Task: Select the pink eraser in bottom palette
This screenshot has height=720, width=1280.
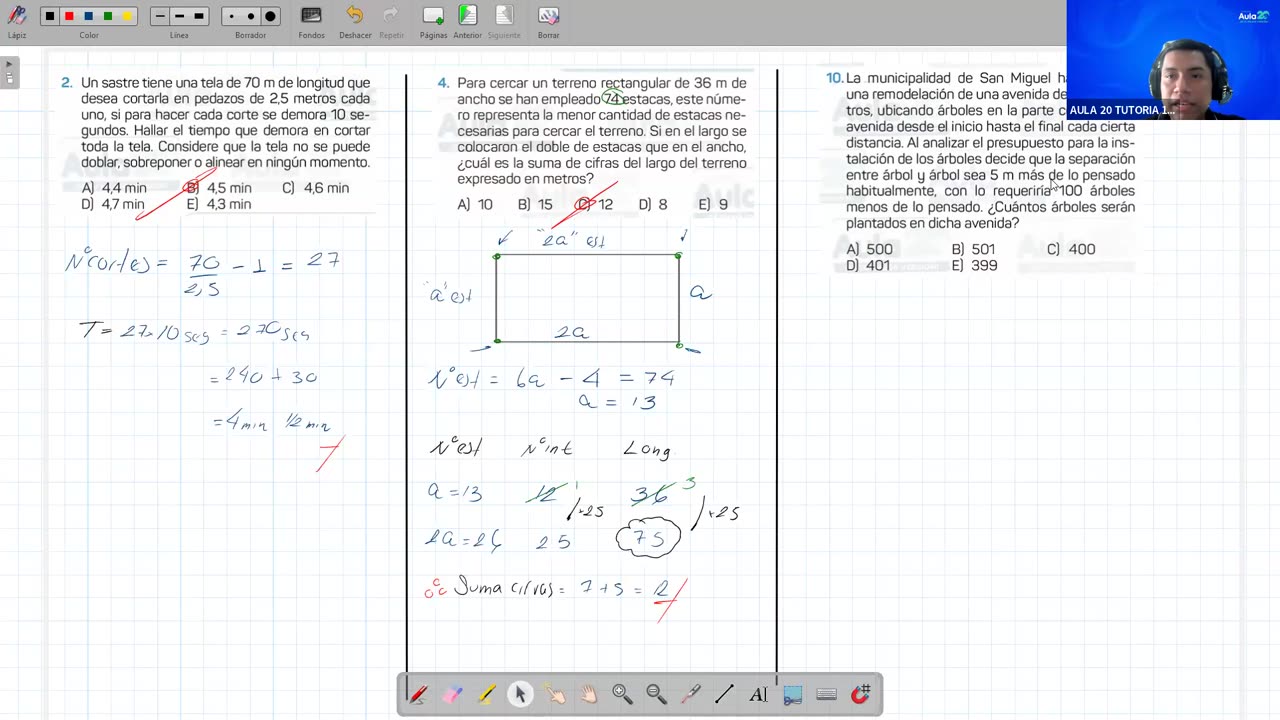Action: (x=452, y=694)
